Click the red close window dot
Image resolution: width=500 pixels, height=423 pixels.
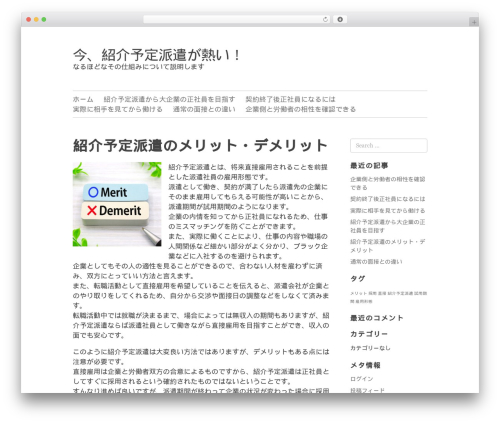coord(29,19)
